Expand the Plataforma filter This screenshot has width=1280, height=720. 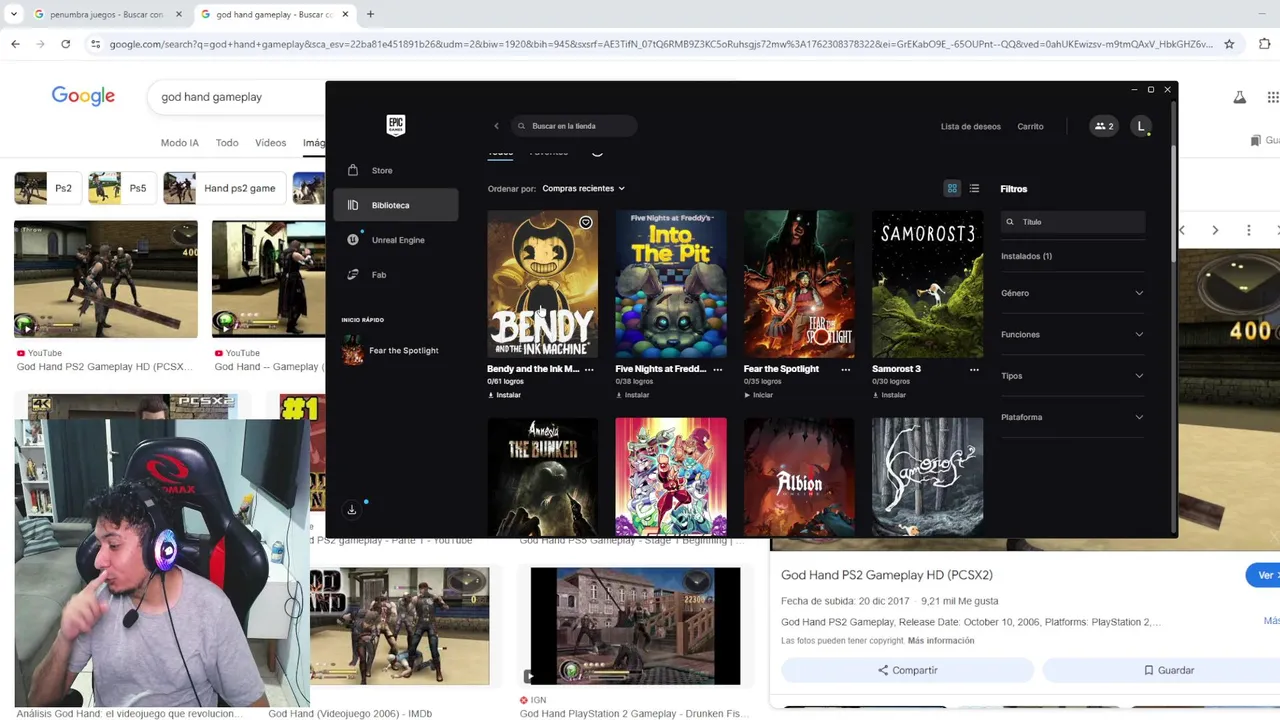(x=1072, y=417)
